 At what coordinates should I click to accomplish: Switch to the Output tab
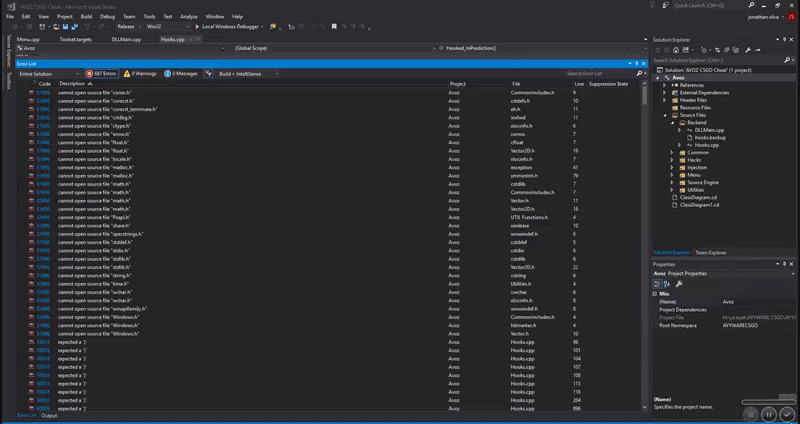49,416
